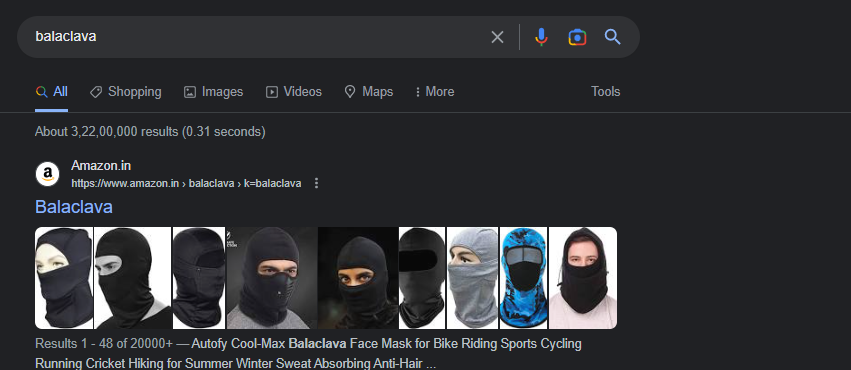Click the Amazon.in site name

(101, 166)
